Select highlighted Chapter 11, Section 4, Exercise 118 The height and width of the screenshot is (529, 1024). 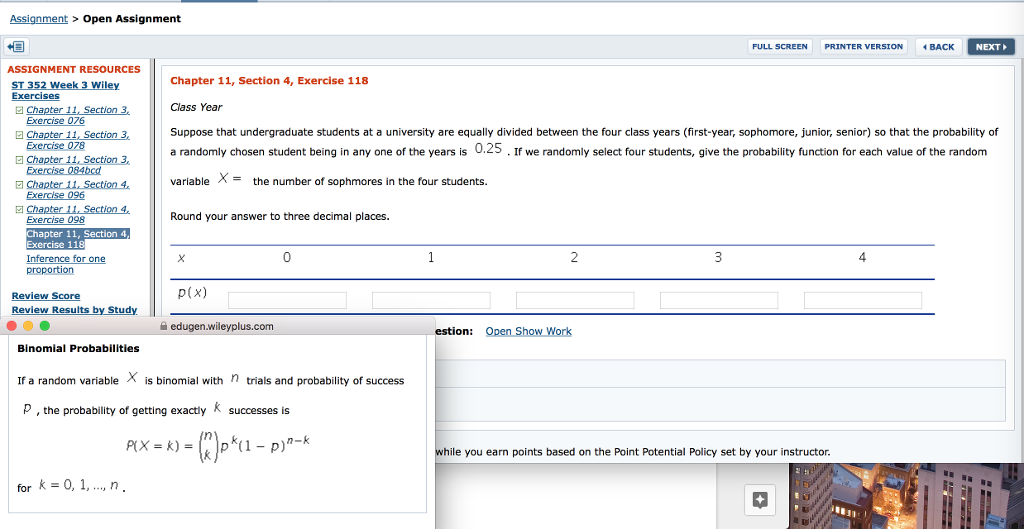78,239
